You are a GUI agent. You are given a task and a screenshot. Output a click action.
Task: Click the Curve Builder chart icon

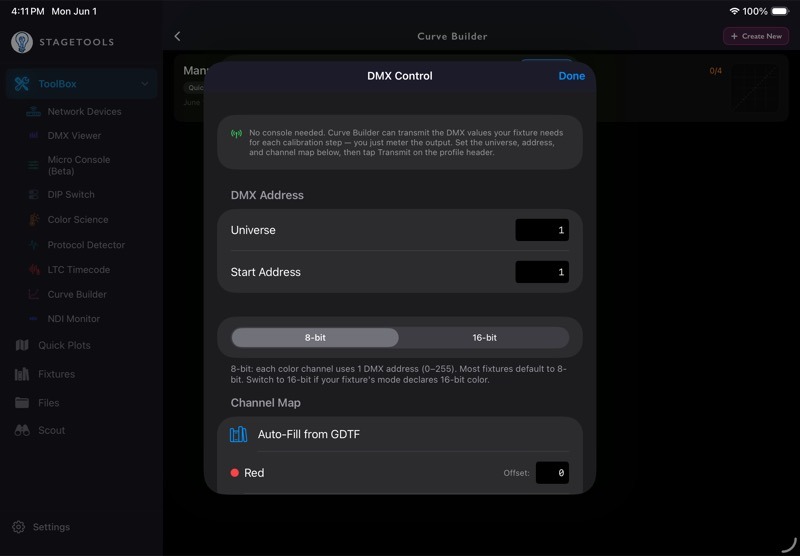tap(34, 294)
